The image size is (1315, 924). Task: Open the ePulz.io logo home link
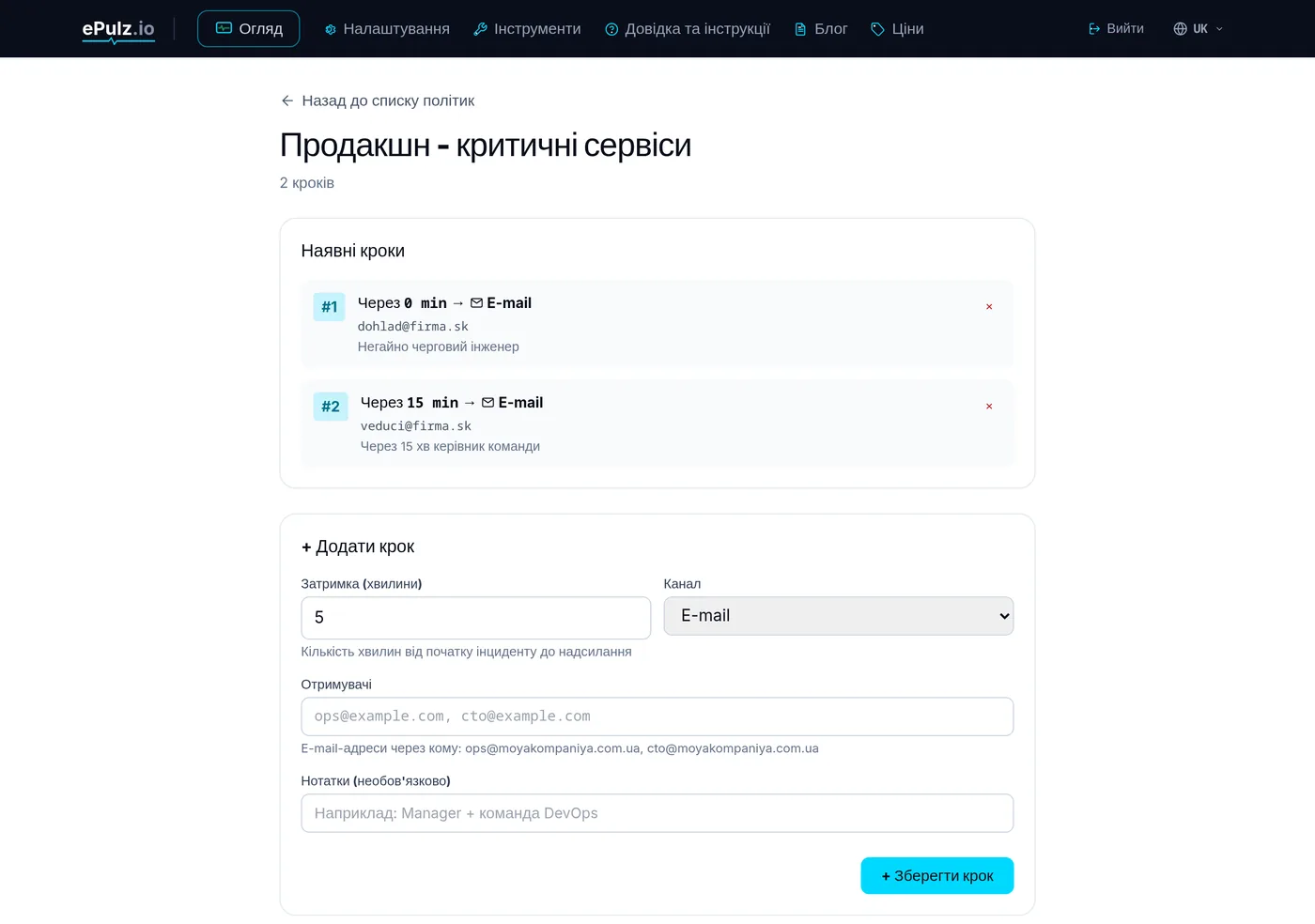[118, 29]
